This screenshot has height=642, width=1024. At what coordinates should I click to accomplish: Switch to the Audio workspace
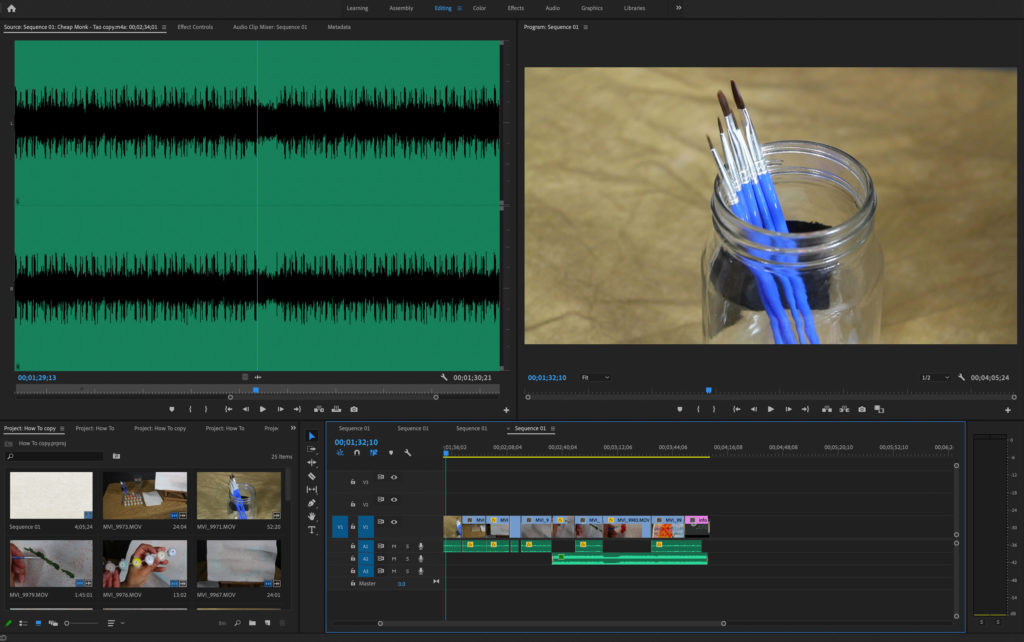coord(552,8)
